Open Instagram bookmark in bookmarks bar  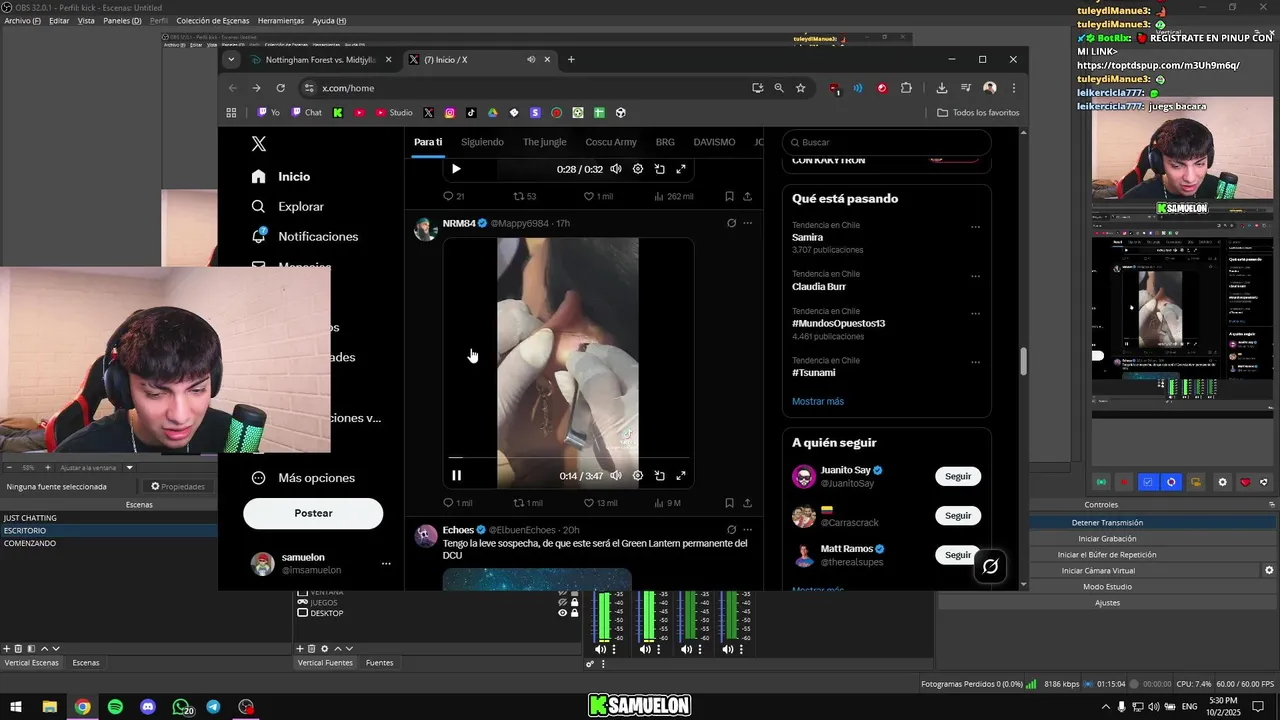[x=450, y=113]
